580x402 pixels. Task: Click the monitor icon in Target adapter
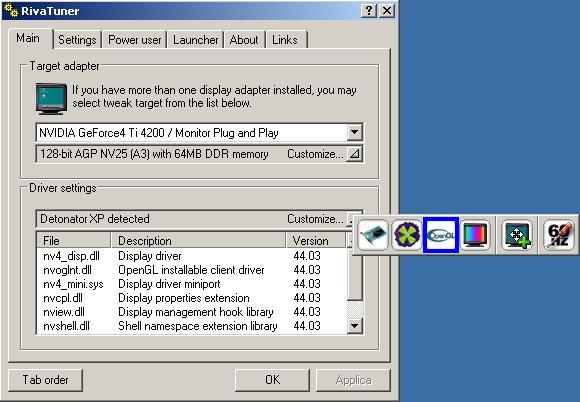point(51,98)
